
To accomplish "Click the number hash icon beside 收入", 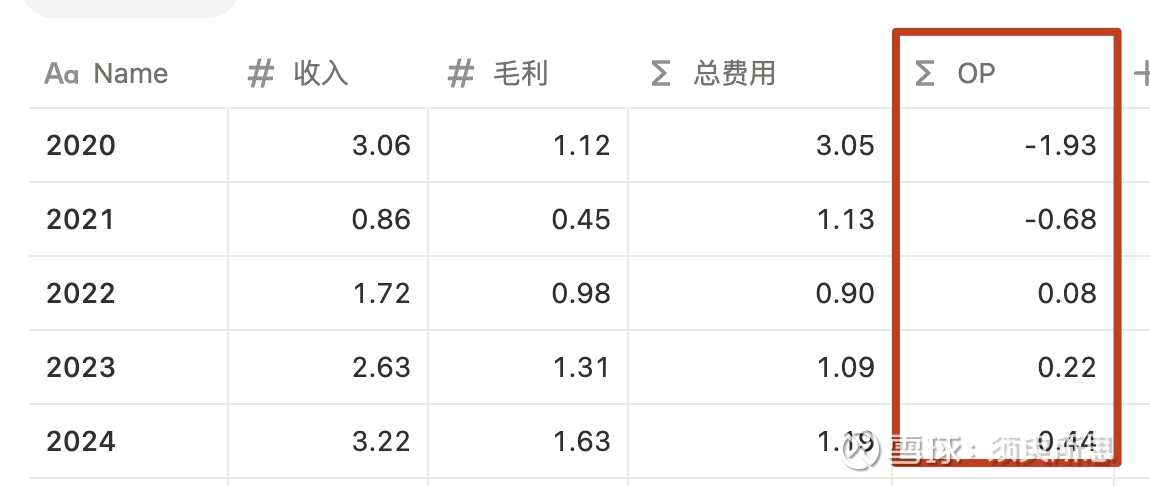I will click(260, 74).
